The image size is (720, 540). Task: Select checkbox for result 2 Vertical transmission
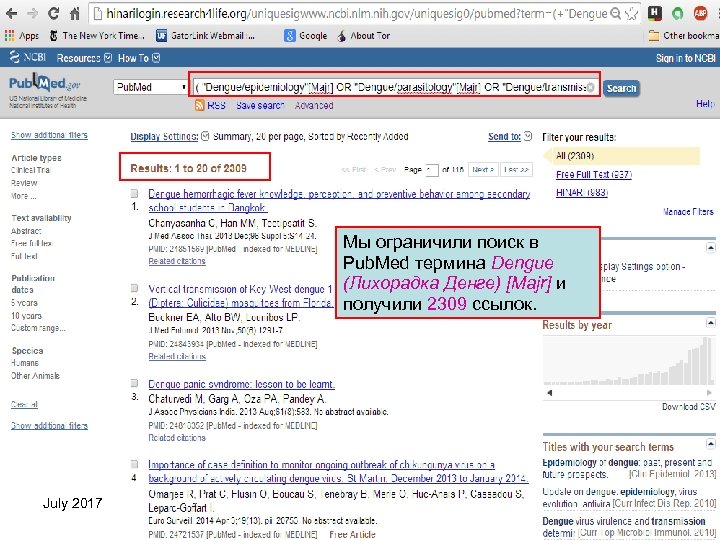[x=134, y=288]
